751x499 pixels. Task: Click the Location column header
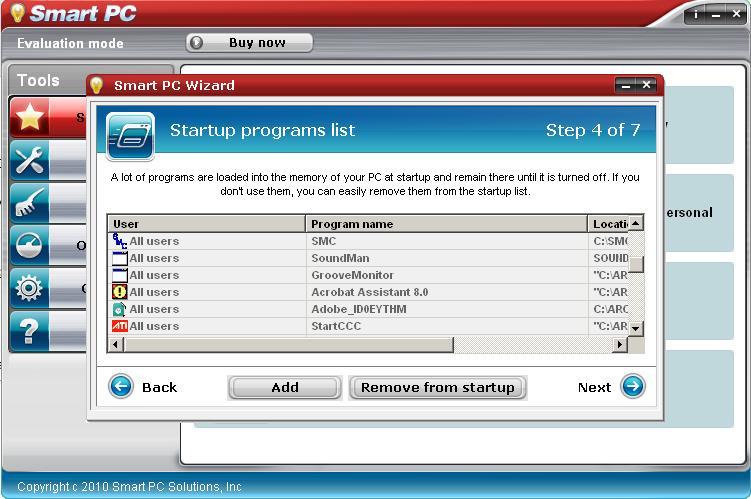pyautogui.click(x=608, y=224)
